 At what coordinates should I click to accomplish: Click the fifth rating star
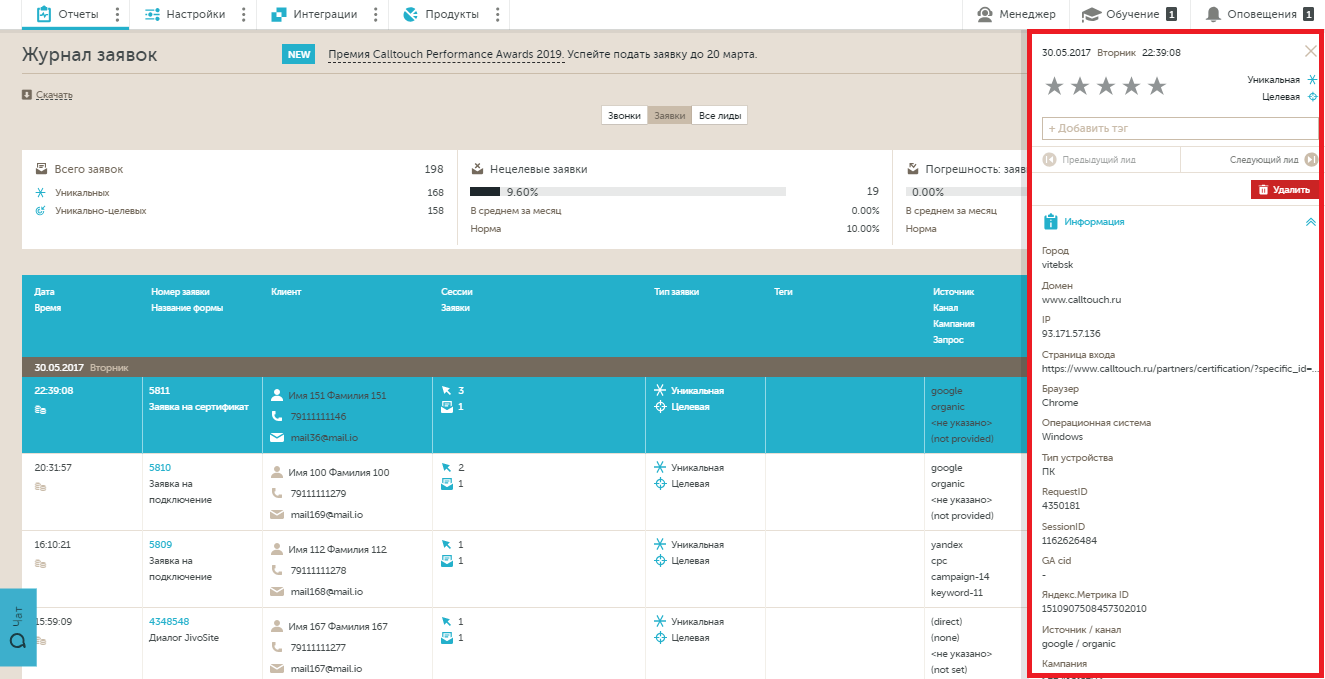click(x=1157, y=87)
